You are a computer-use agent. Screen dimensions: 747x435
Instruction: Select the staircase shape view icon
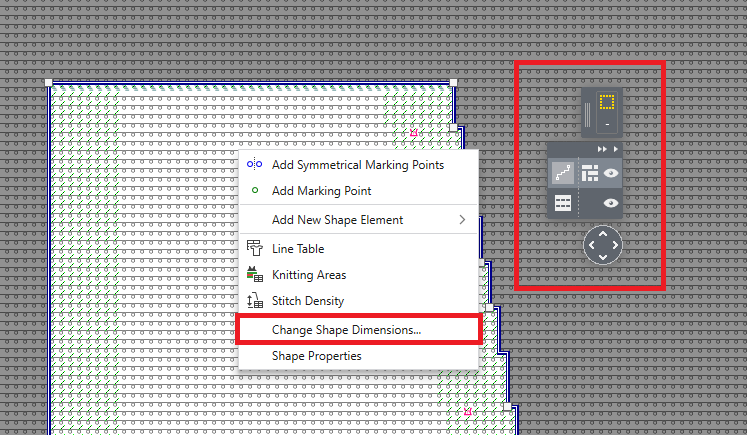click(563, 172)
